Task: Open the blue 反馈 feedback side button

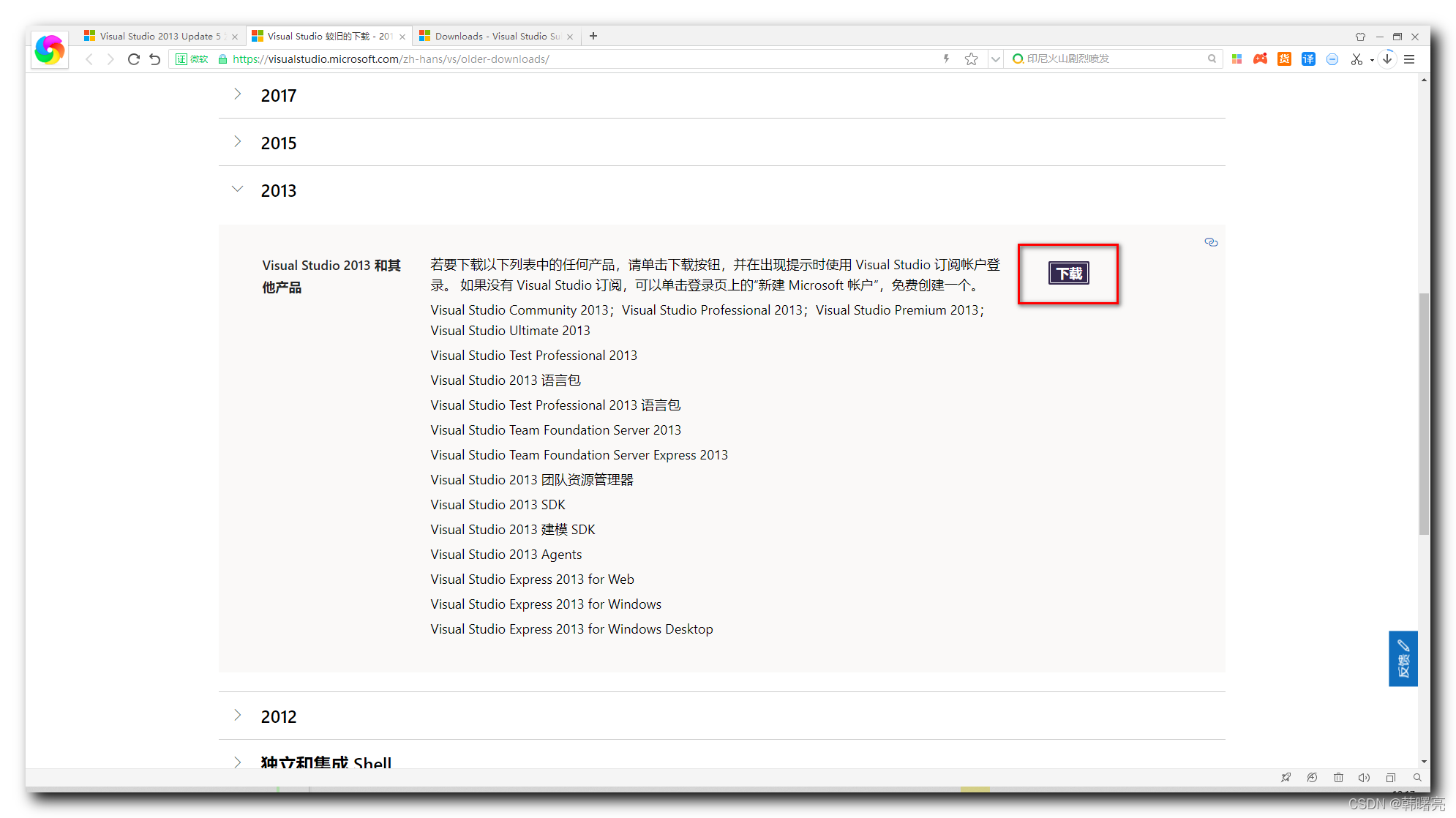Action: 1403,658
